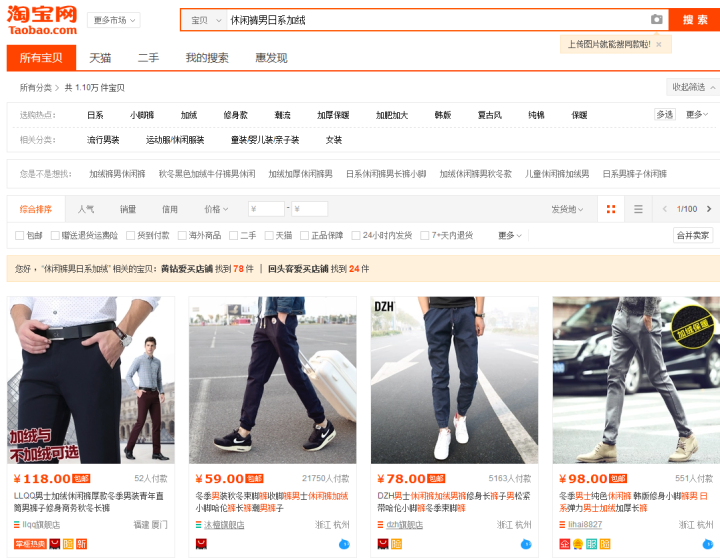Screen dimensions: 720x558
Task: Sort results by 销量
Action: [x=128, y=209]
